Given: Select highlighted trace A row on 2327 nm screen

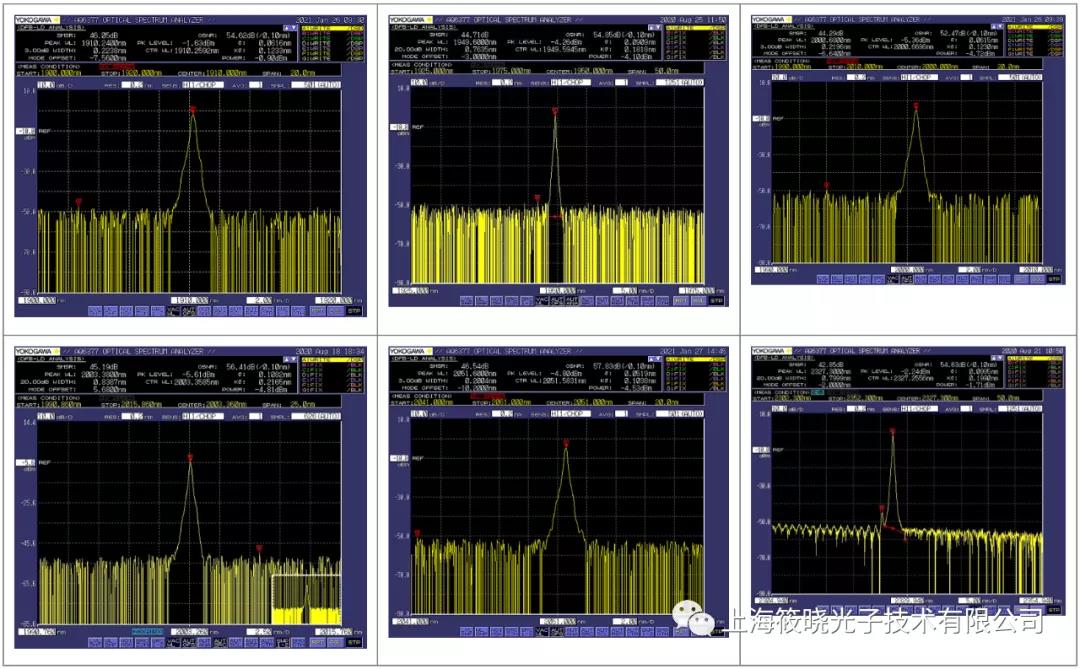Looking at the screenshot, I should point(1034,359).
